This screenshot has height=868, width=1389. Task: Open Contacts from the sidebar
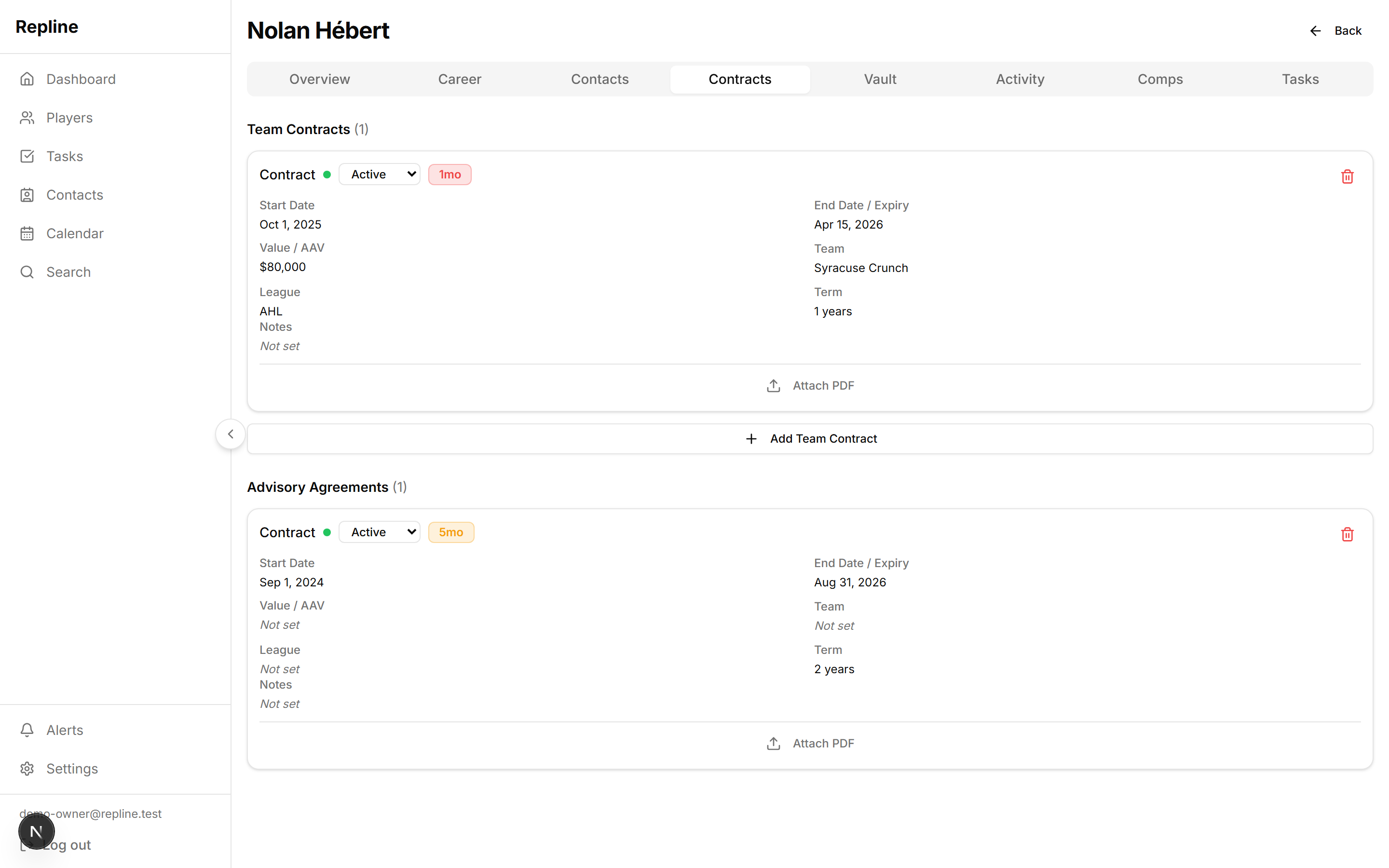(x=75, y=195)
